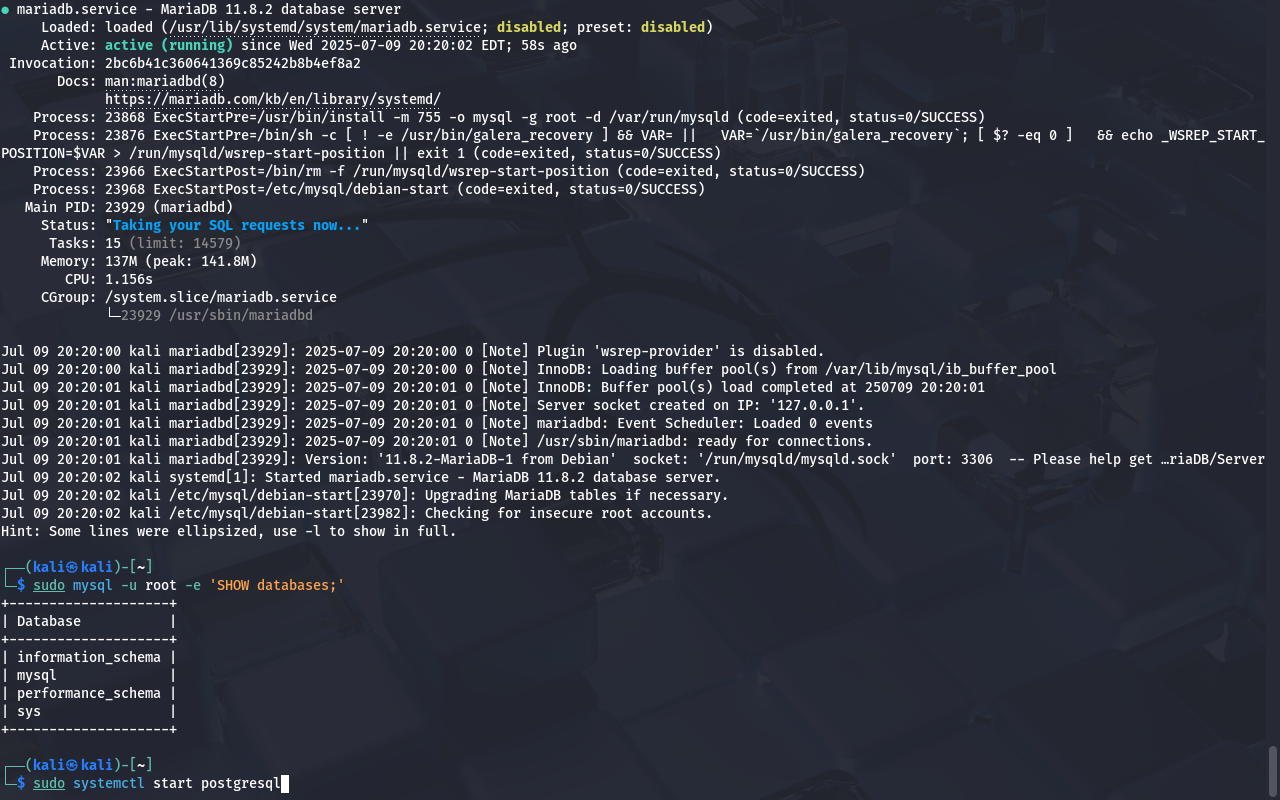Click the 'port: 3306' text

953,459
